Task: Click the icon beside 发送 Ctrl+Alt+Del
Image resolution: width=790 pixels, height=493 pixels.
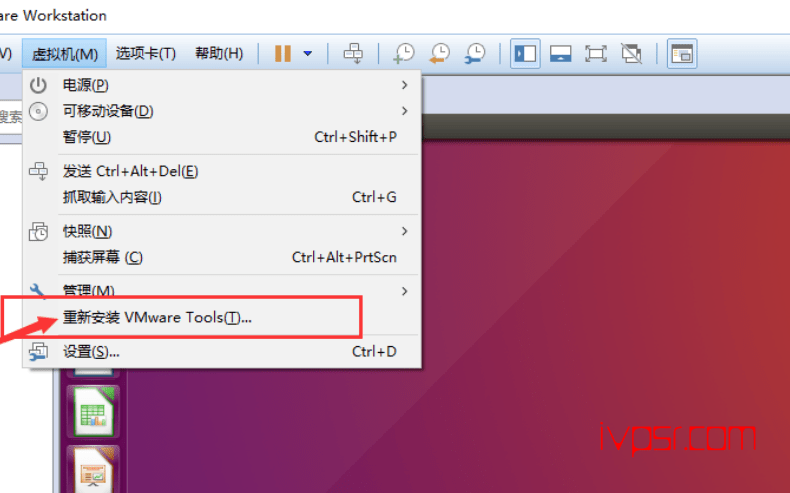Action: pos(38,171)
